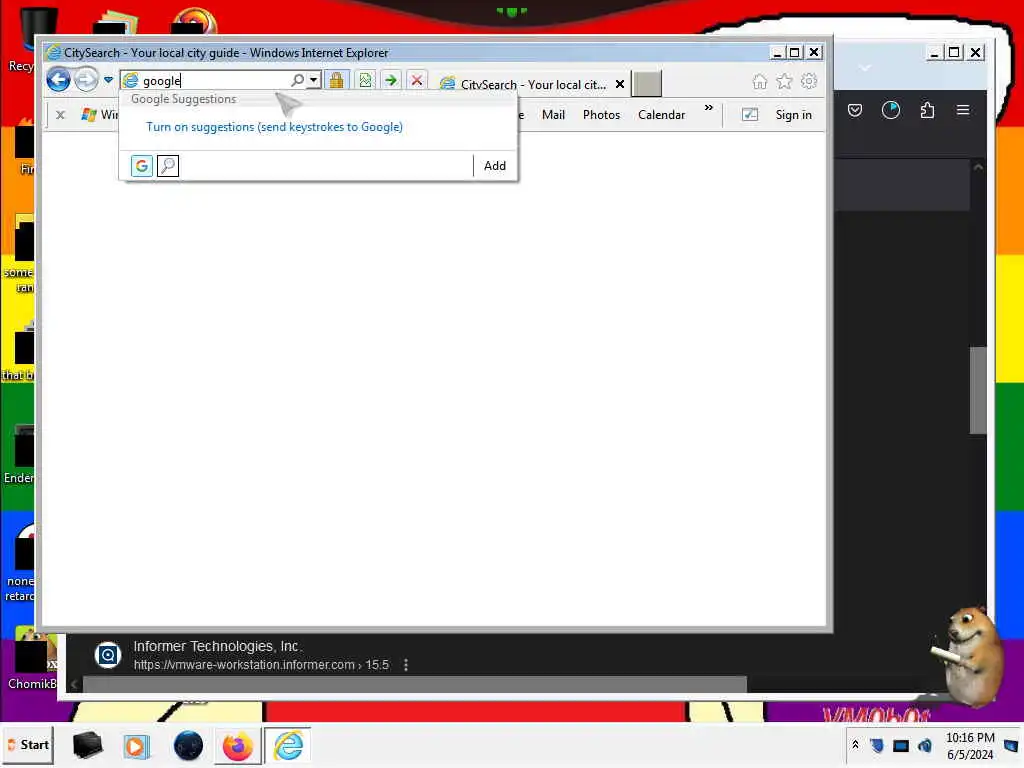Click the network monitor tray icon
This screenshot has width=1024, height=768.
tap(901, 746)
